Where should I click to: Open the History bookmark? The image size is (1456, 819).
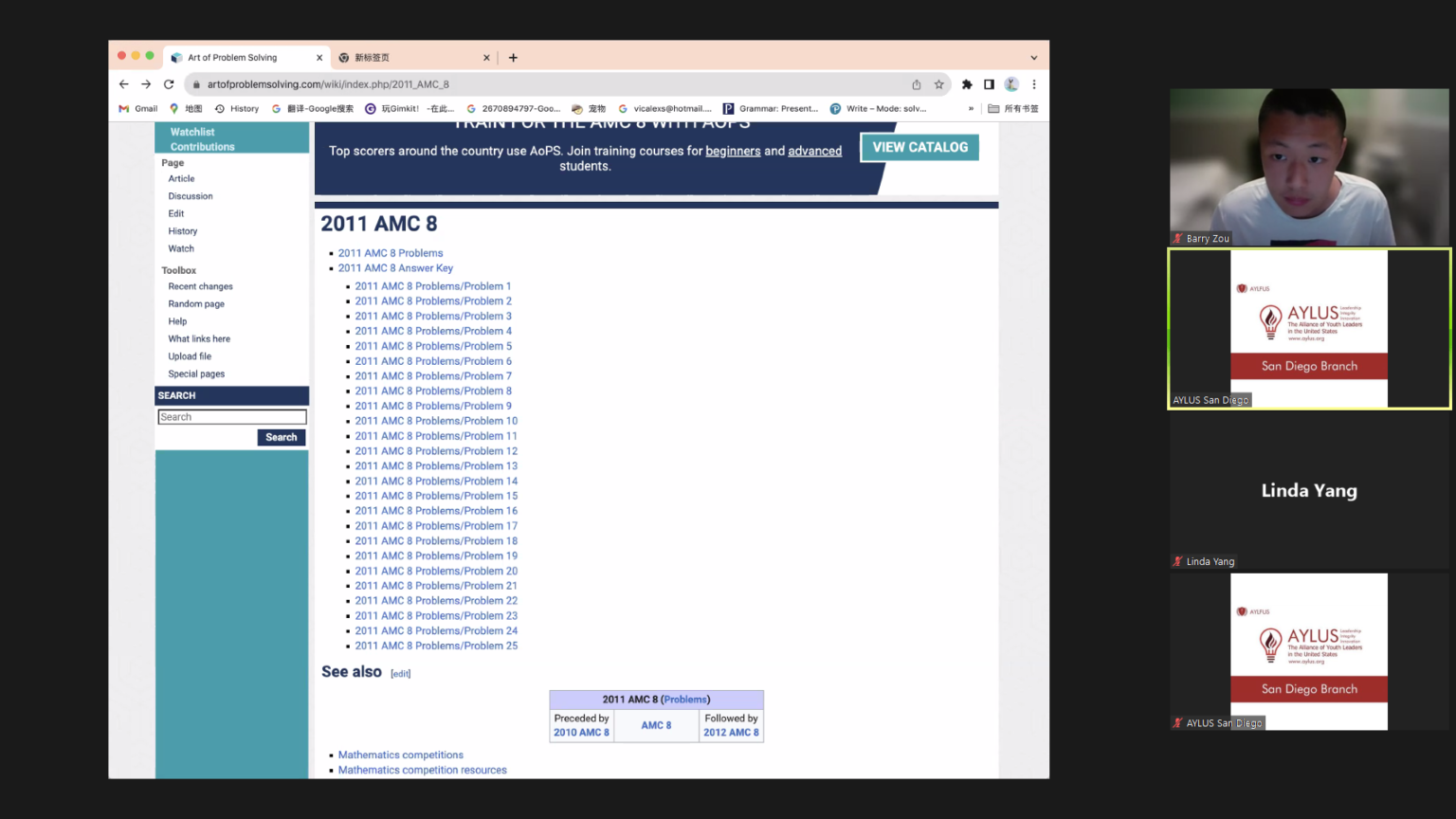click(236, 109)
